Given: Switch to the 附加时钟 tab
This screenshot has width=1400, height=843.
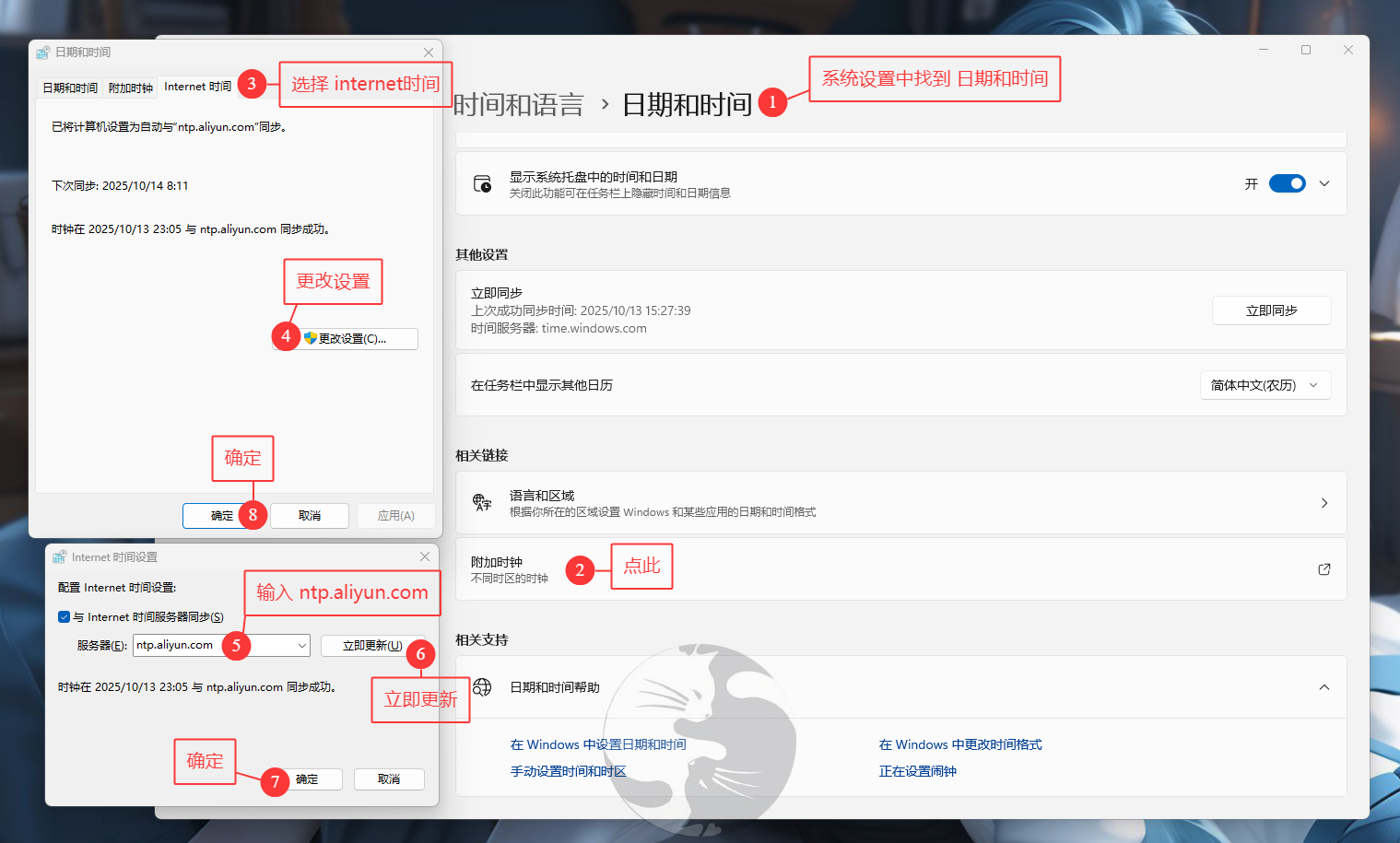Looking at the screenshot, I should pyautogui.click(x=129, y=87).
